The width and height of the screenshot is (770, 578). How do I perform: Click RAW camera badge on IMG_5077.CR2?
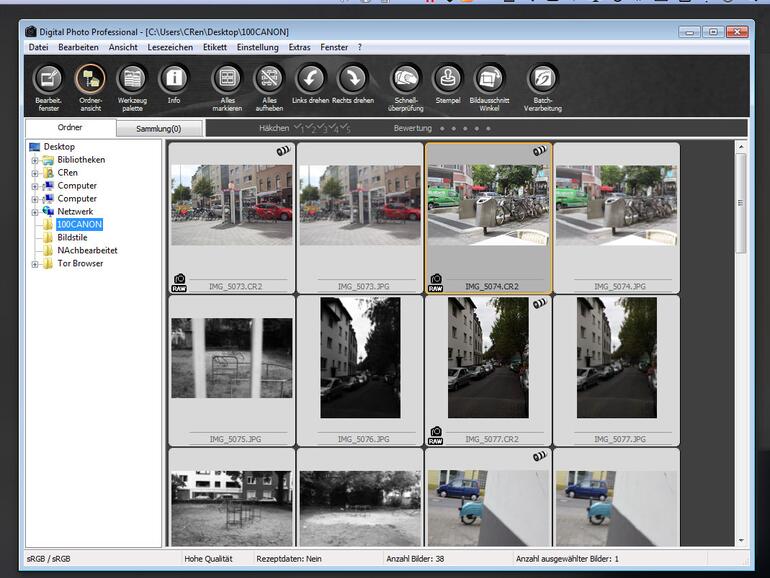436,436
